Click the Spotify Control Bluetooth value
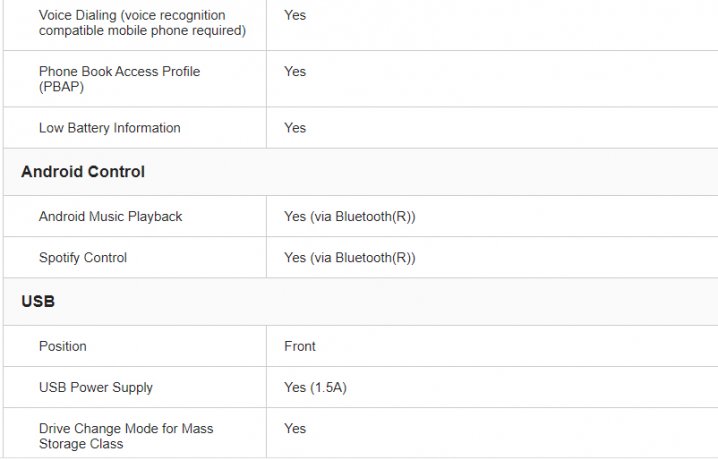Screen dimensions: 718x460 [349, 257]
